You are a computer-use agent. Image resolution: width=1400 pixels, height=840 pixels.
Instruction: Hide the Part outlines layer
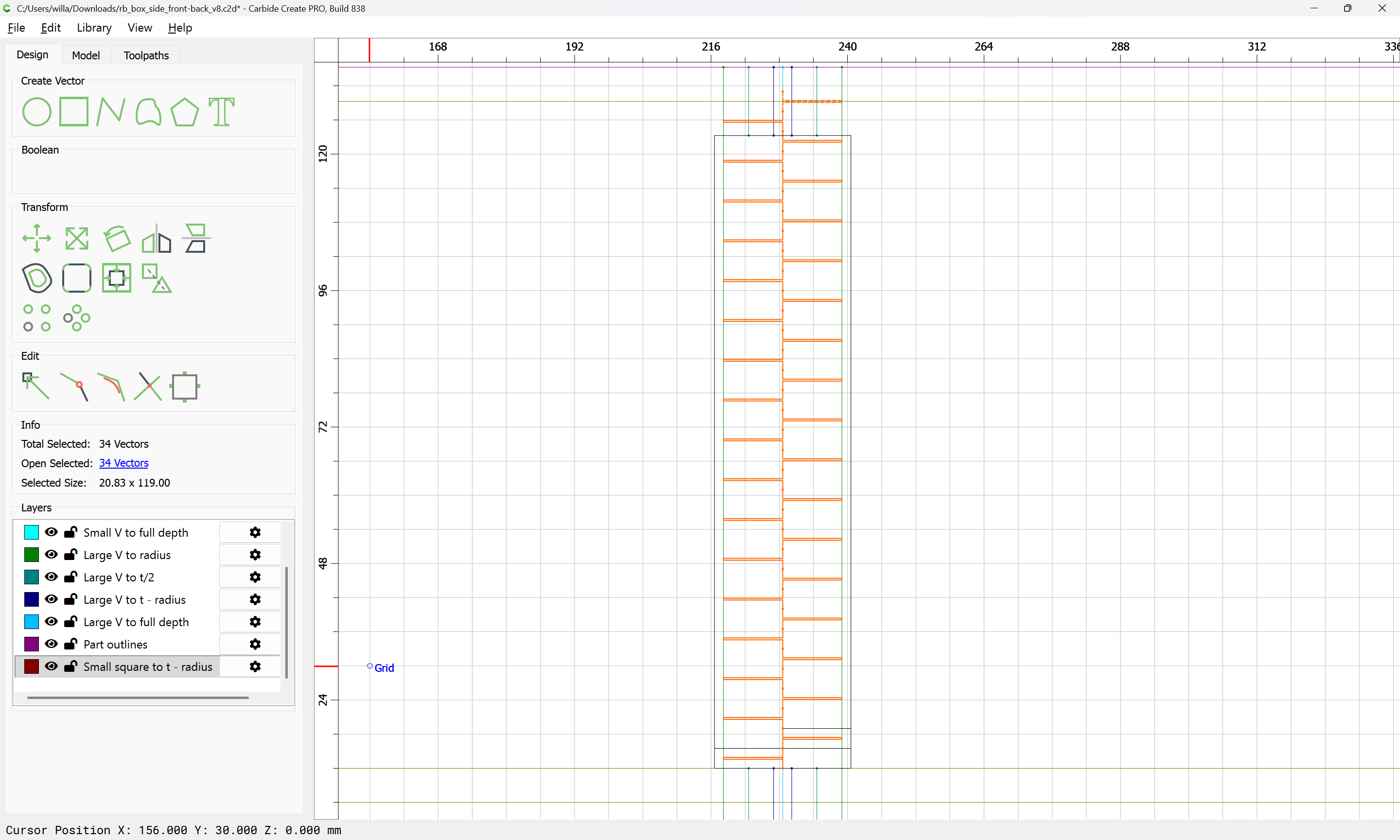52,644
